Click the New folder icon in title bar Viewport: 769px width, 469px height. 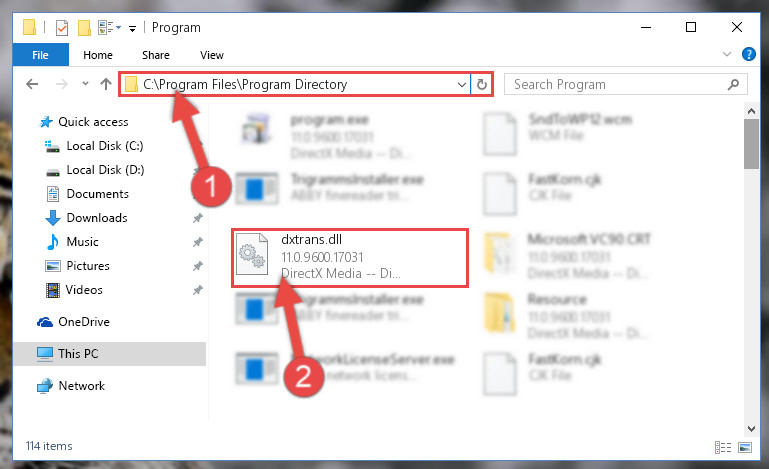(84, 27)
